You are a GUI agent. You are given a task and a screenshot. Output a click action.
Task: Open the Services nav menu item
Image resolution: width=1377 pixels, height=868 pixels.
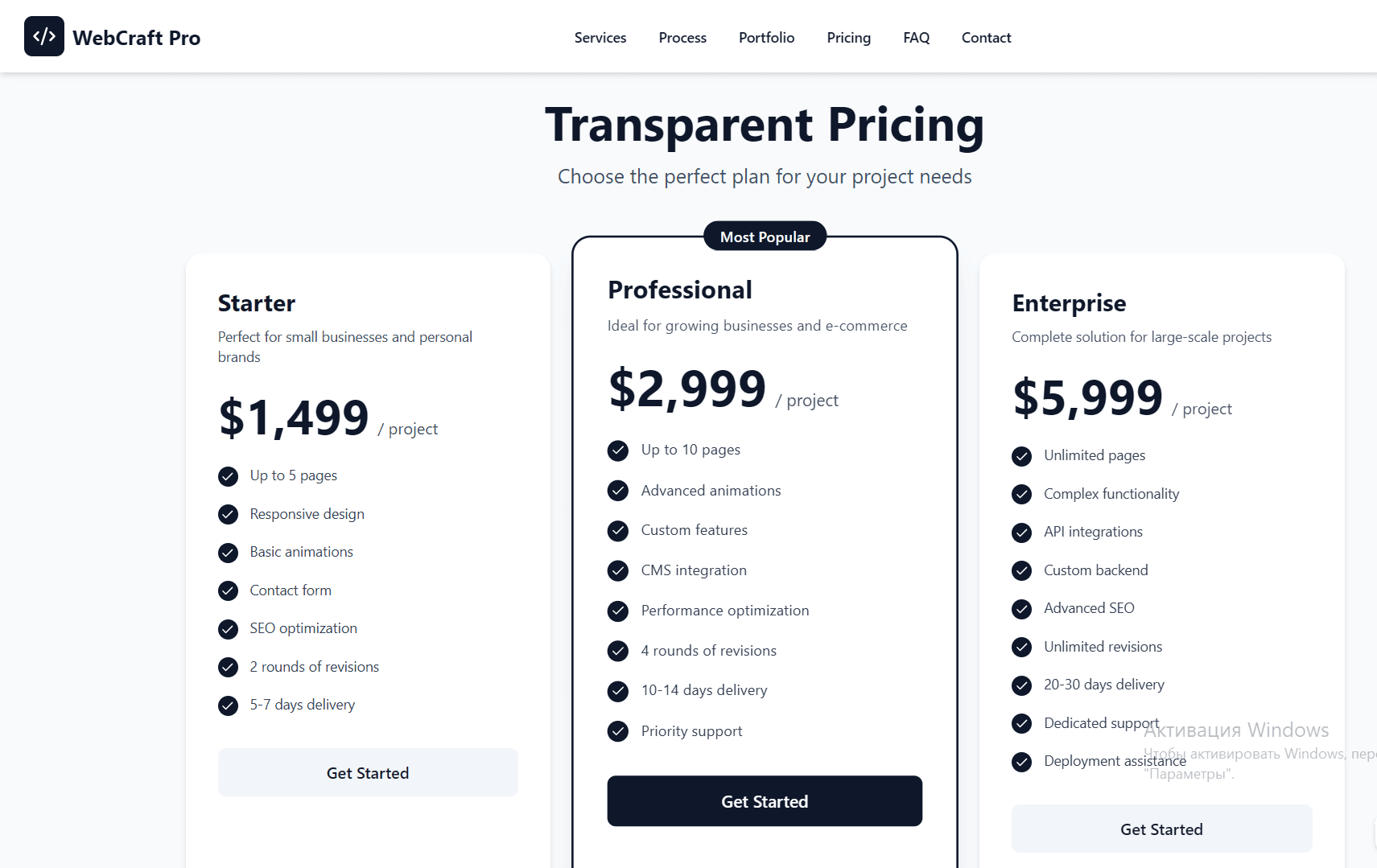pos(600,38)
